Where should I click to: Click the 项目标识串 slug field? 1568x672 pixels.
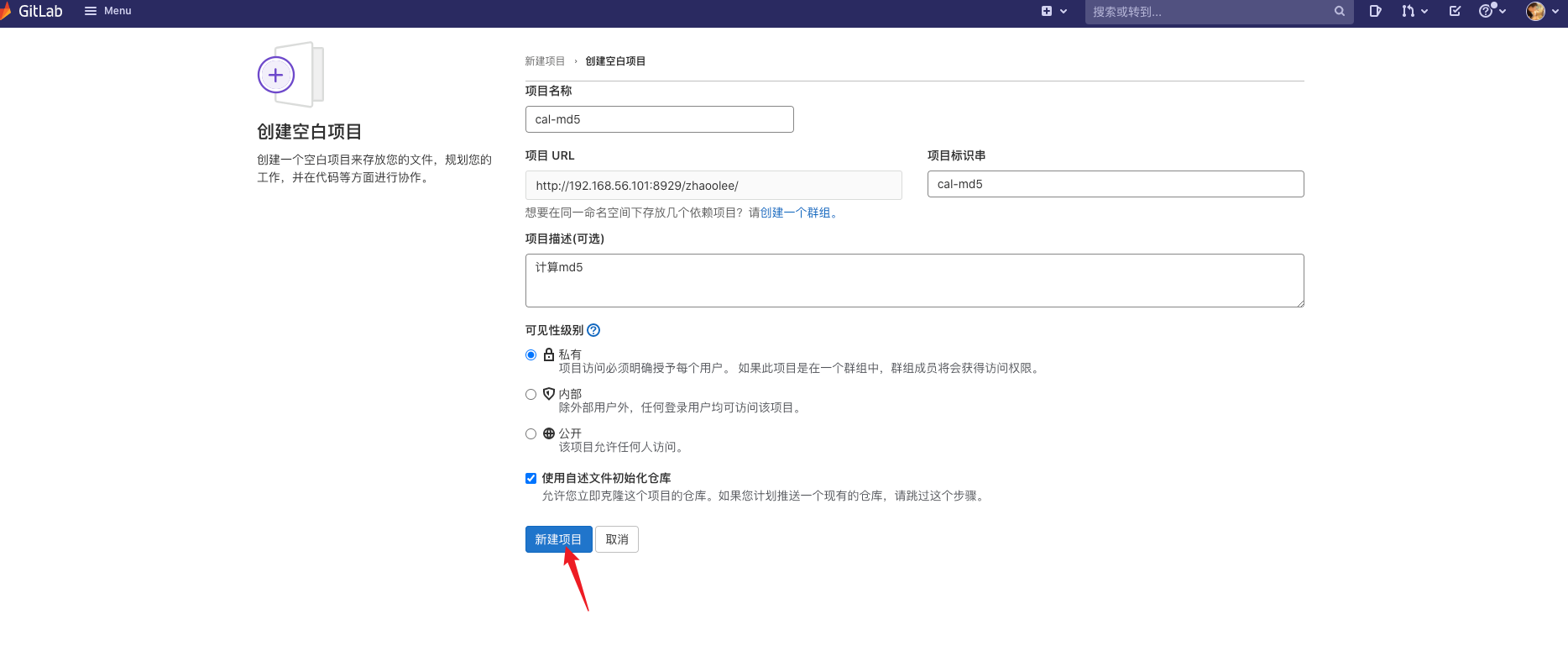coord(1115,184)
